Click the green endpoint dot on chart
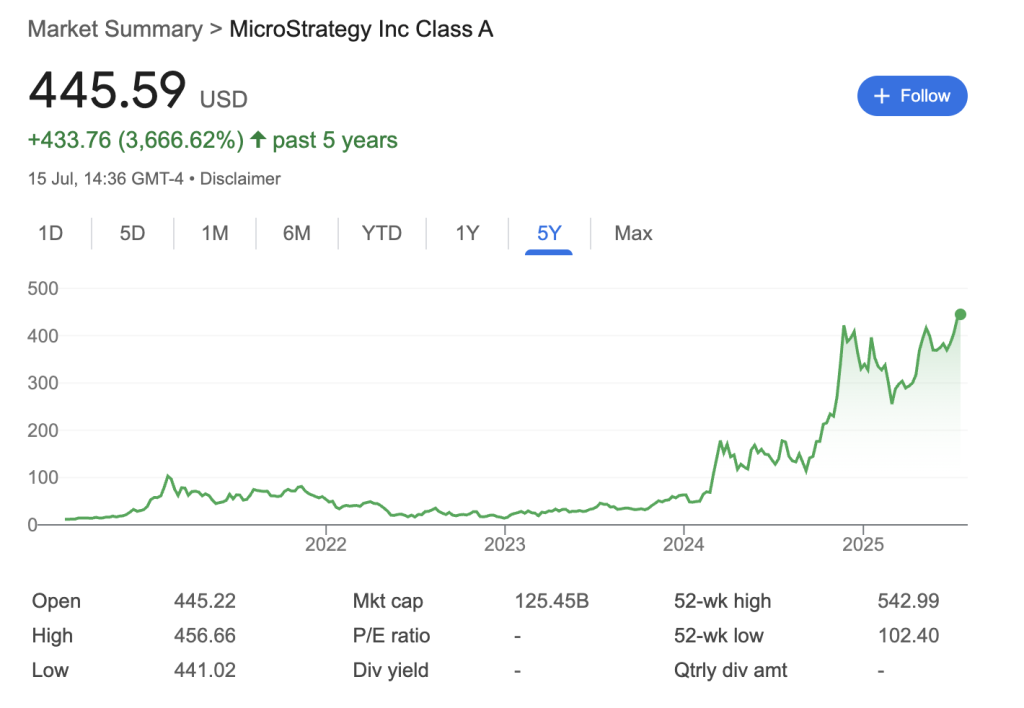1024x708 pixels. coord(960,314)
